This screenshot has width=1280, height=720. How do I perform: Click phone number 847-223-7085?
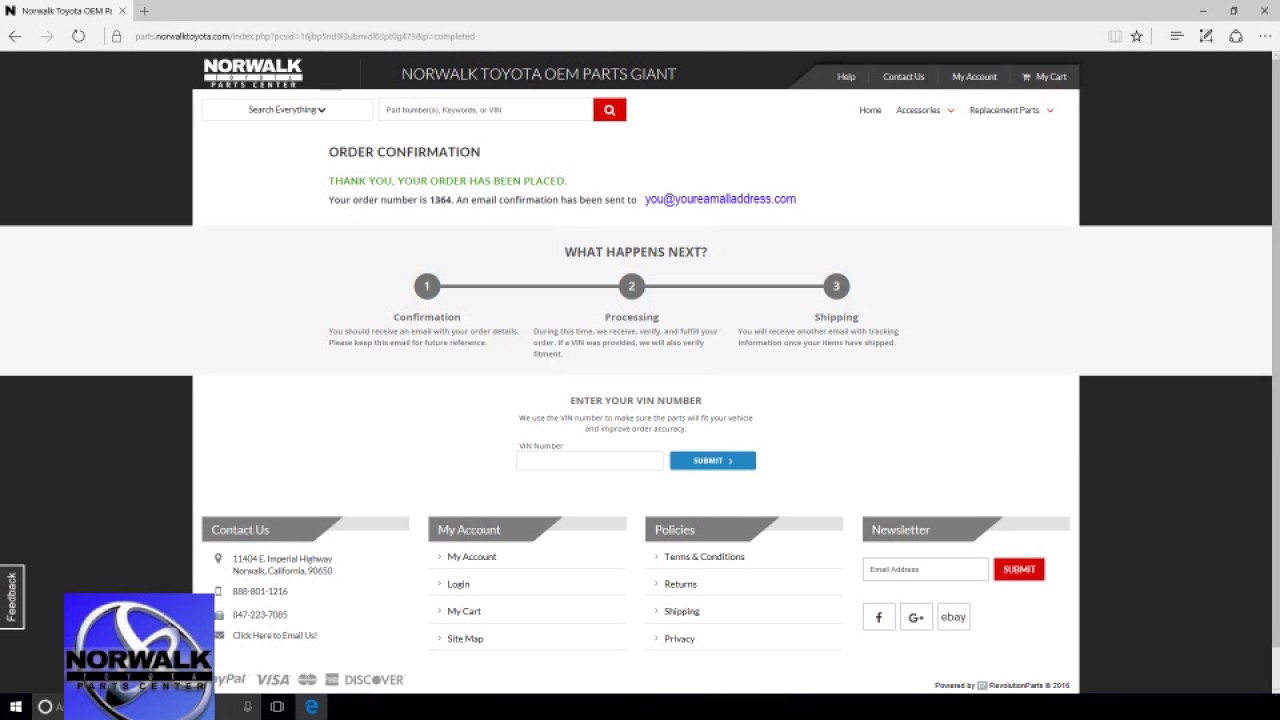pos(260,615)
